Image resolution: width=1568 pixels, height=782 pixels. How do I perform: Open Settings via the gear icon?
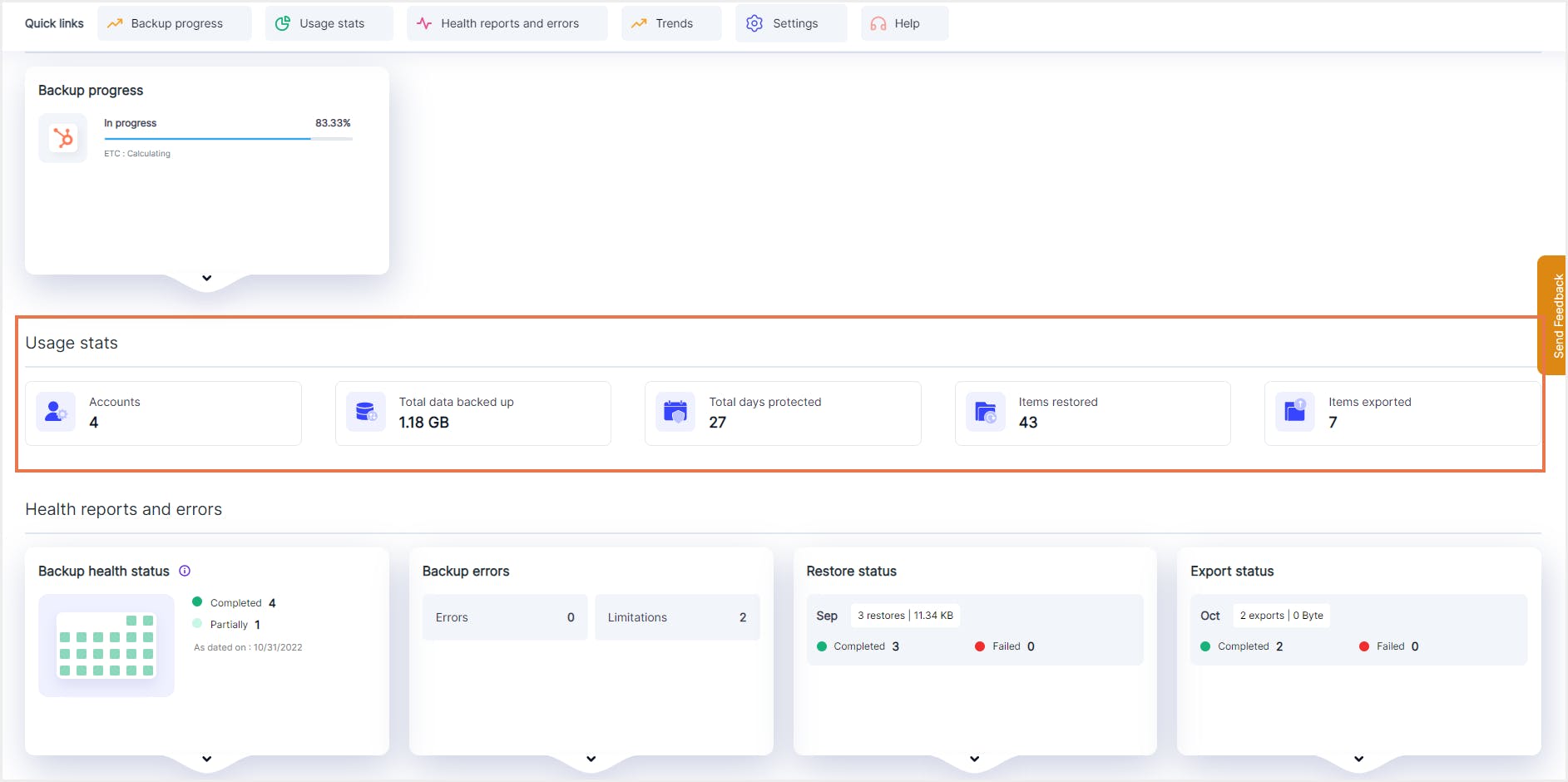(x=754, y=23)
